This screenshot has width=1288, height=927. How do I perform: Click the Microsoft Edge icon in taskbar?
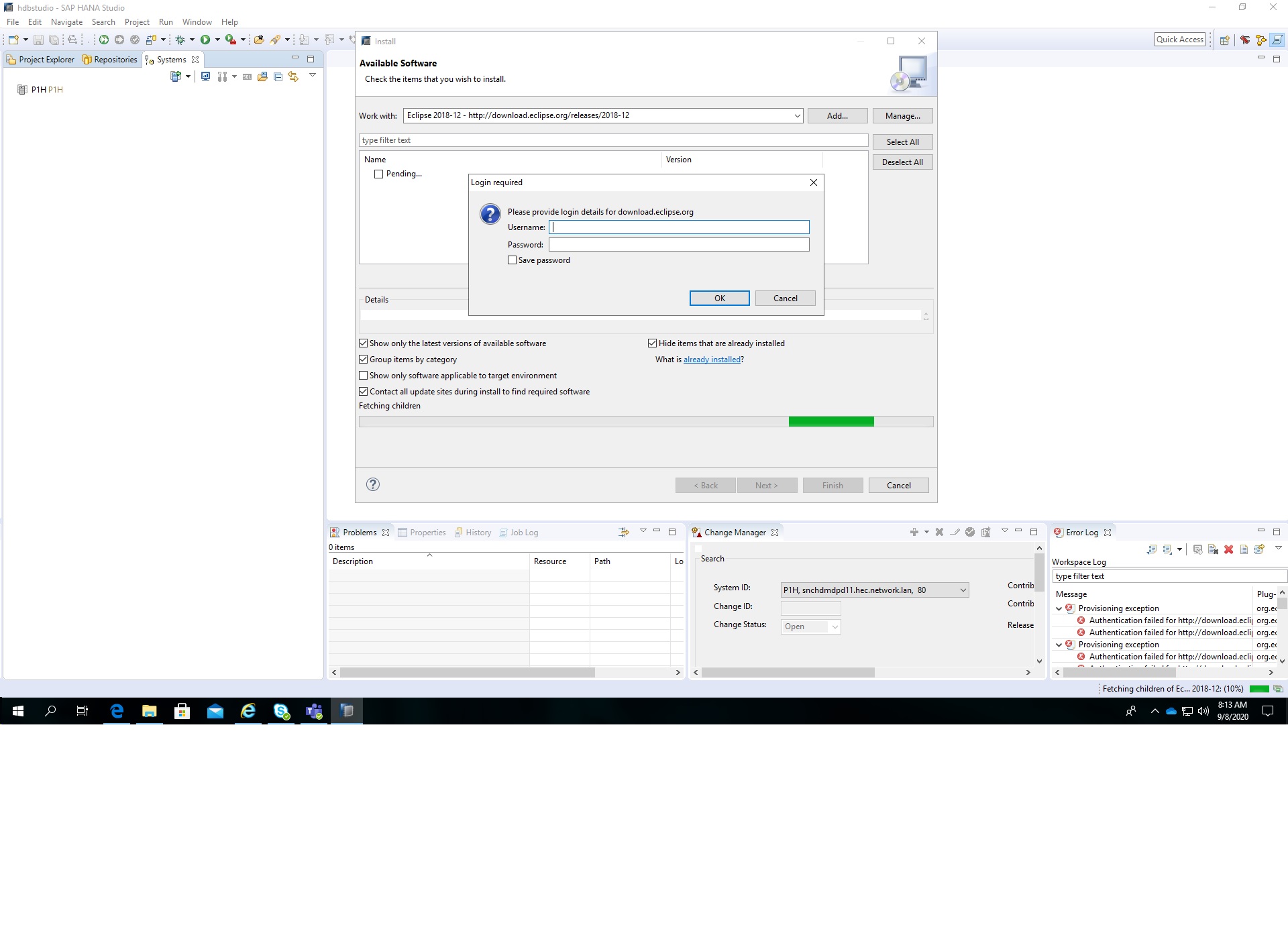117,711
